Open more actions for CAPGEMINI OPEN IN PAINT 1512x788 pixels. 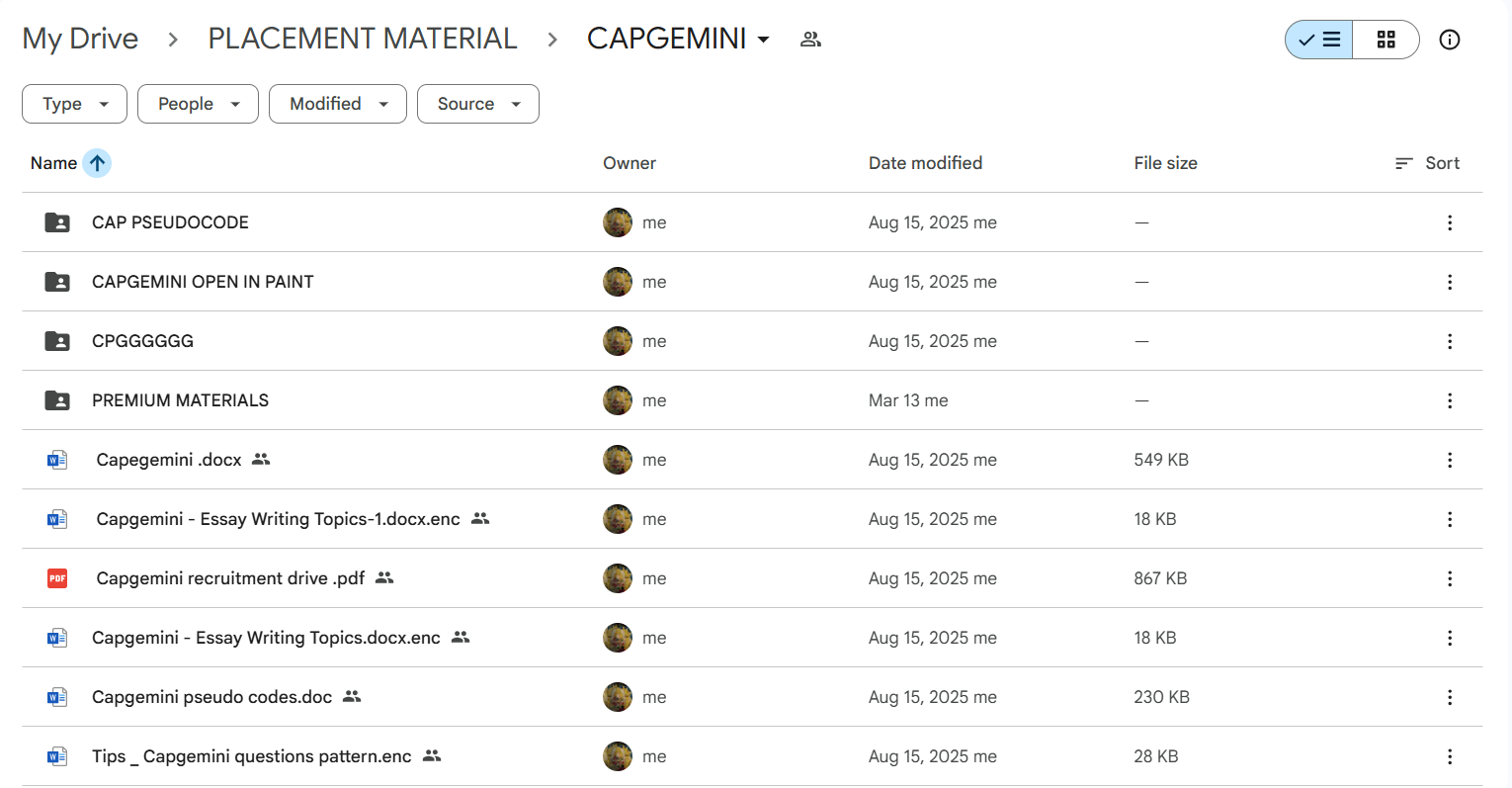pyautogui.click(x=1450, y=282)
